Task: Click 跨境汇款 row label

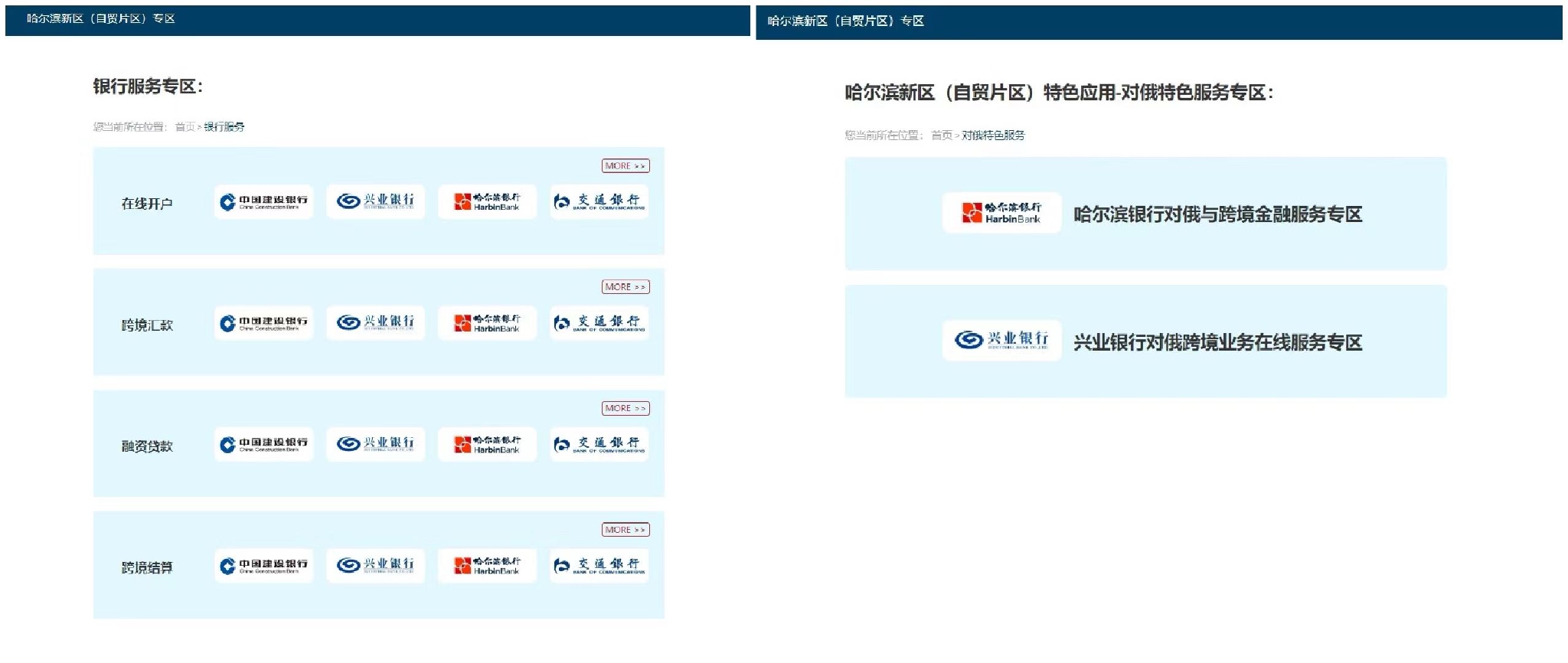Action: pos(147,325)
